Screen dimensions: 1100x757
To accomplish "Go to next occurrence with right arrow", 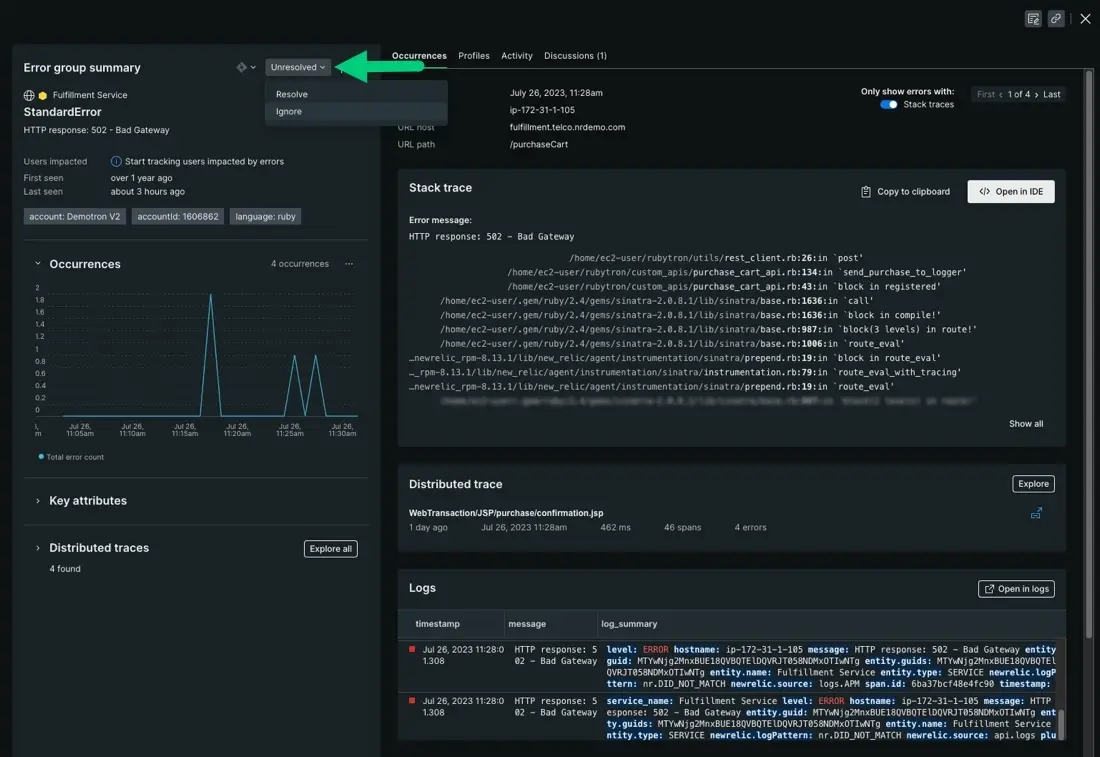I will click(1036, 94).
